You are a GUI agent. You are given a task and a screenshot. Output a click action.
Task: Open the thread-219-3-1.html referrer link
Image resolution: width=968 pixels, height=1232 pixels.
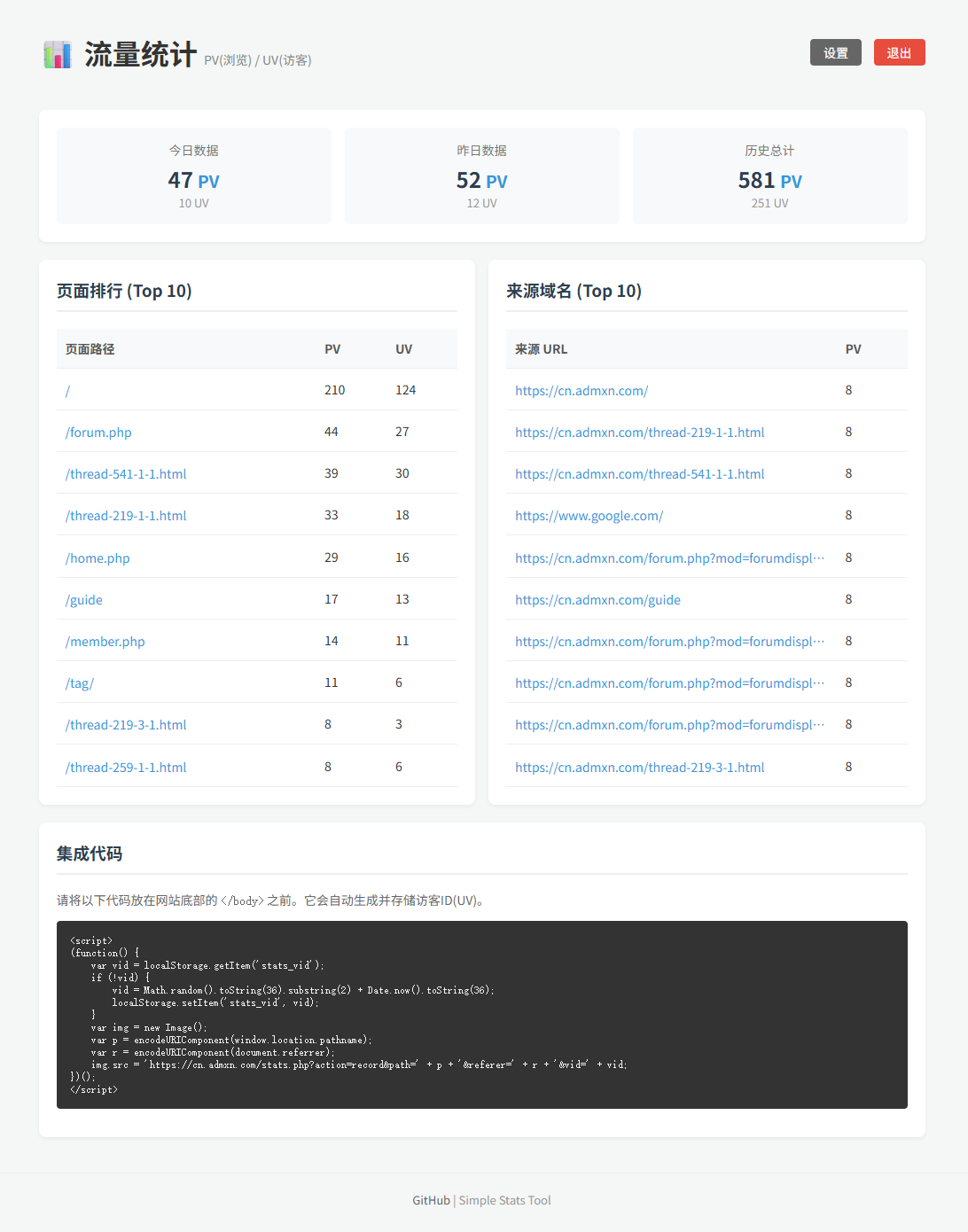click(x=639, y=767)
